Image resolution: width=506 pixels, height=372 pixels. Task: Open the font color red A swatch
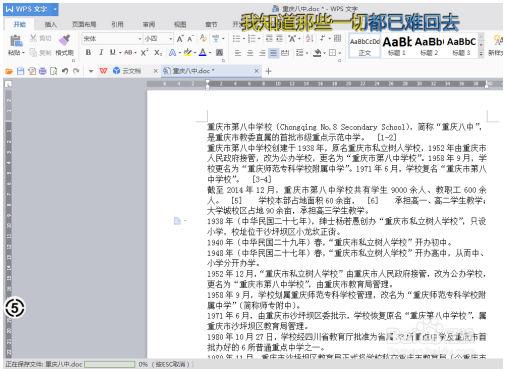tap(202, 53)
